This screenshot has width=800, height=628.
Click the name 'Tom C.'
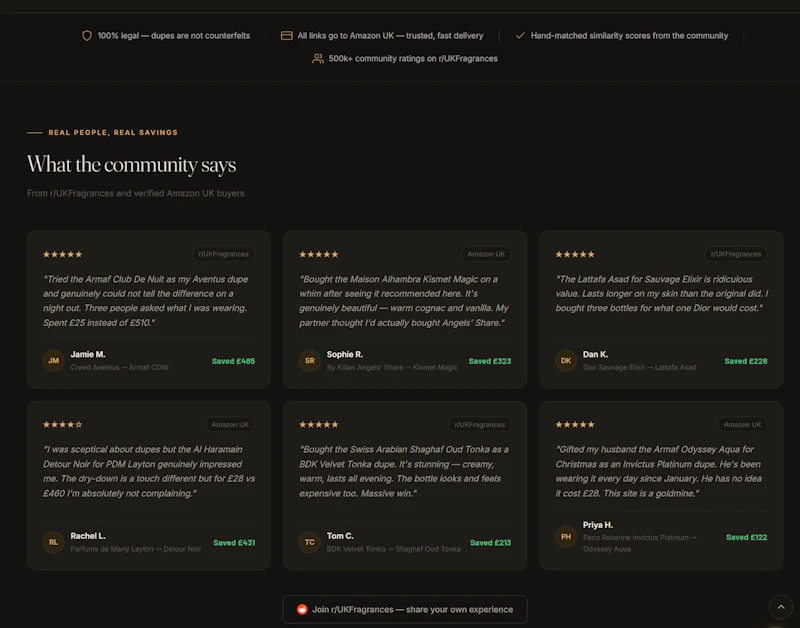click(340, 536)
